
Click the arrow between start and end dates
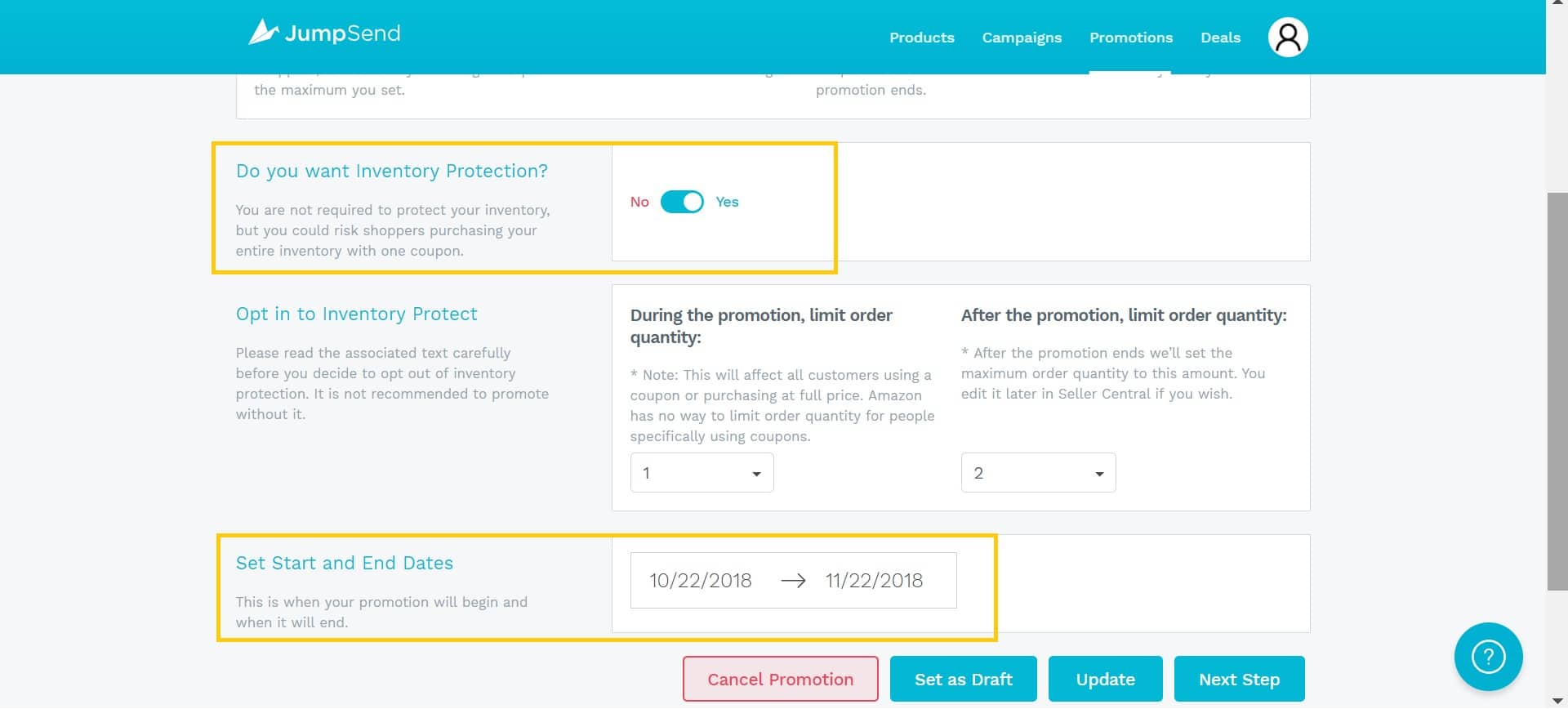793,581
